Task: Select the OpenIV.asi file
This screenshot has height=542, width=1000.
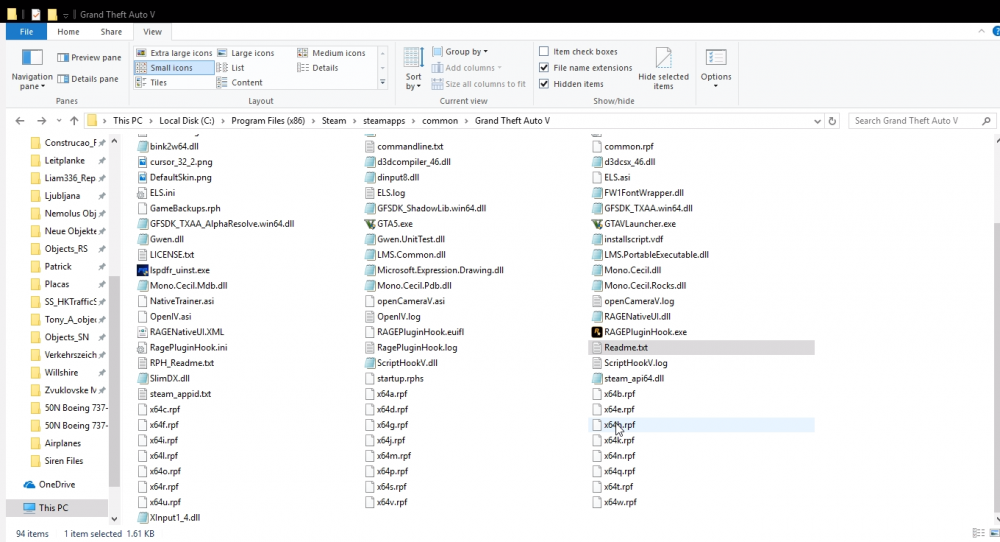Action: pos(165,317)
